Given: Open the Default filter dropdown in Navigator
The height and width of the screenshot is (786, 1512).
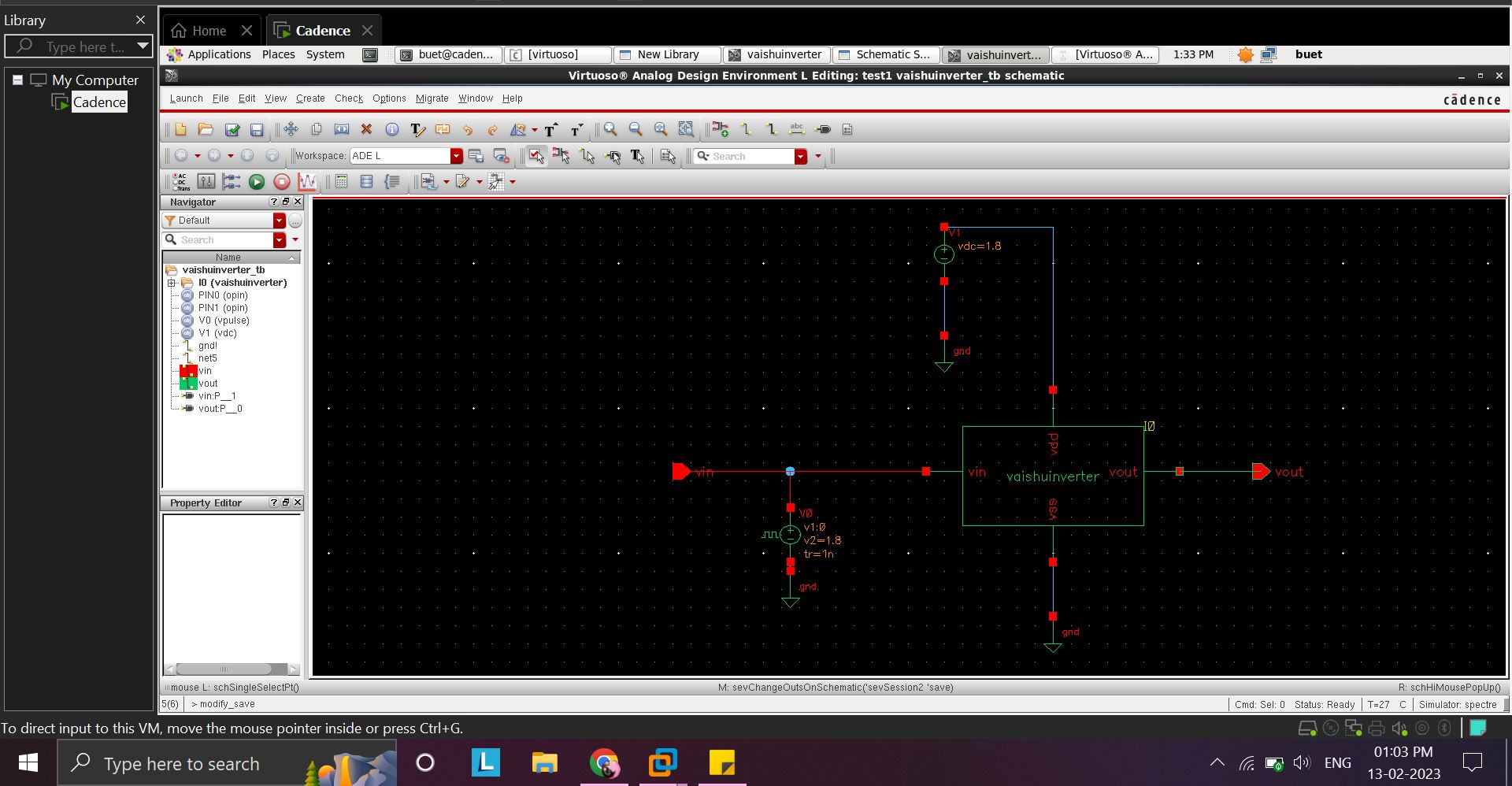Looking at the screenshot, I should [280, 221].
